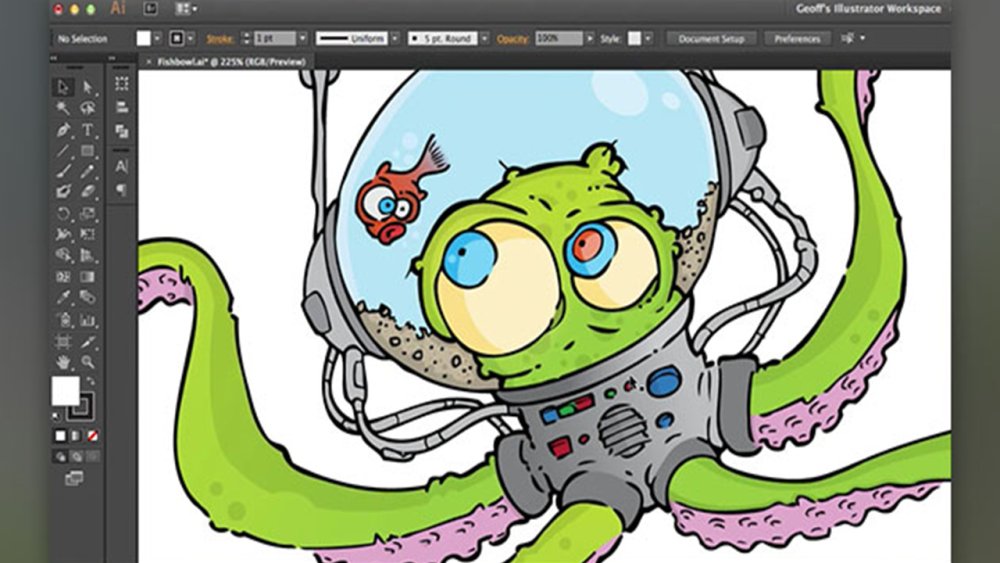Select the Direct Selection tool (white arrow)
1000x563 pixels.
[x=88, y=87]
